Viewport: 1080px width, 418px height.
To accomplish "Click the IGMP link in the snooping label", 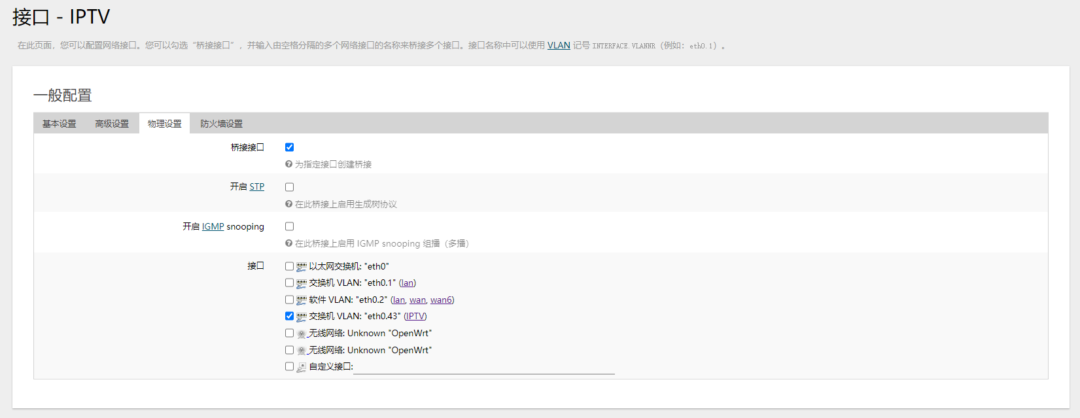I will tap(213, 227).
